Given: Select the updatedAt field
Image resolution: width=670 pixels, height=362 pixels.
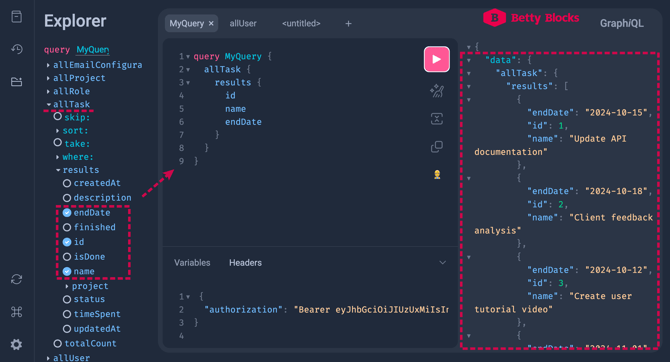Looking at the screenshot, I should [x=67, y=329].
